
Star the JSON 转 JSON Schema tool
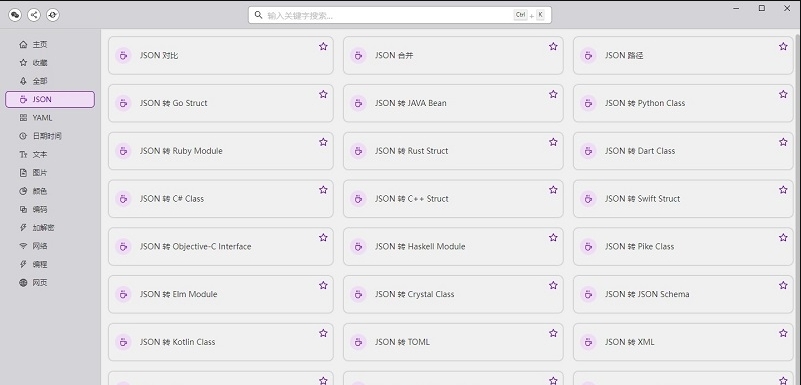(x=783, y=285)
